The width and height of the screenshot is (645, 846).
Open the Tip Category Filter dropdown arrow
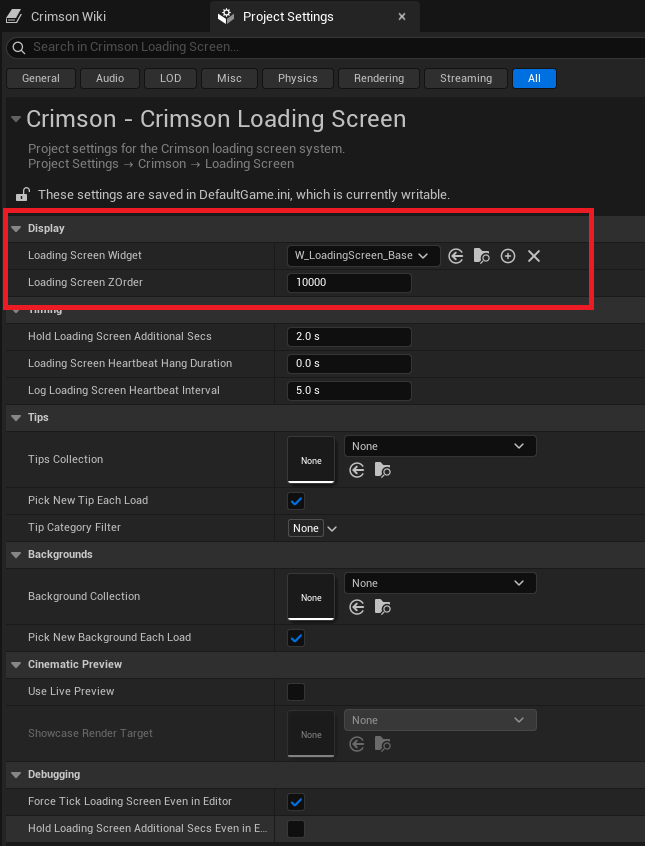coord(332,528)
